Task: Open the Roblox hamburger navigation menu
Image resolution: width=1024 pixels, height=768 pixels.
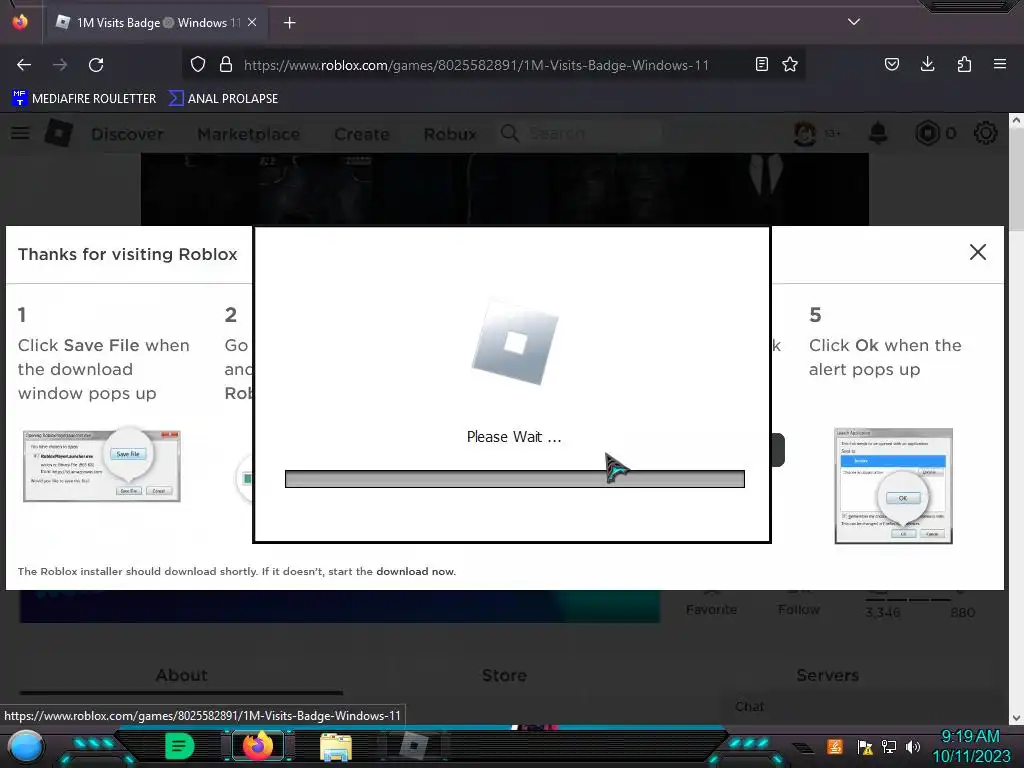Action: [x=20, y=133]
